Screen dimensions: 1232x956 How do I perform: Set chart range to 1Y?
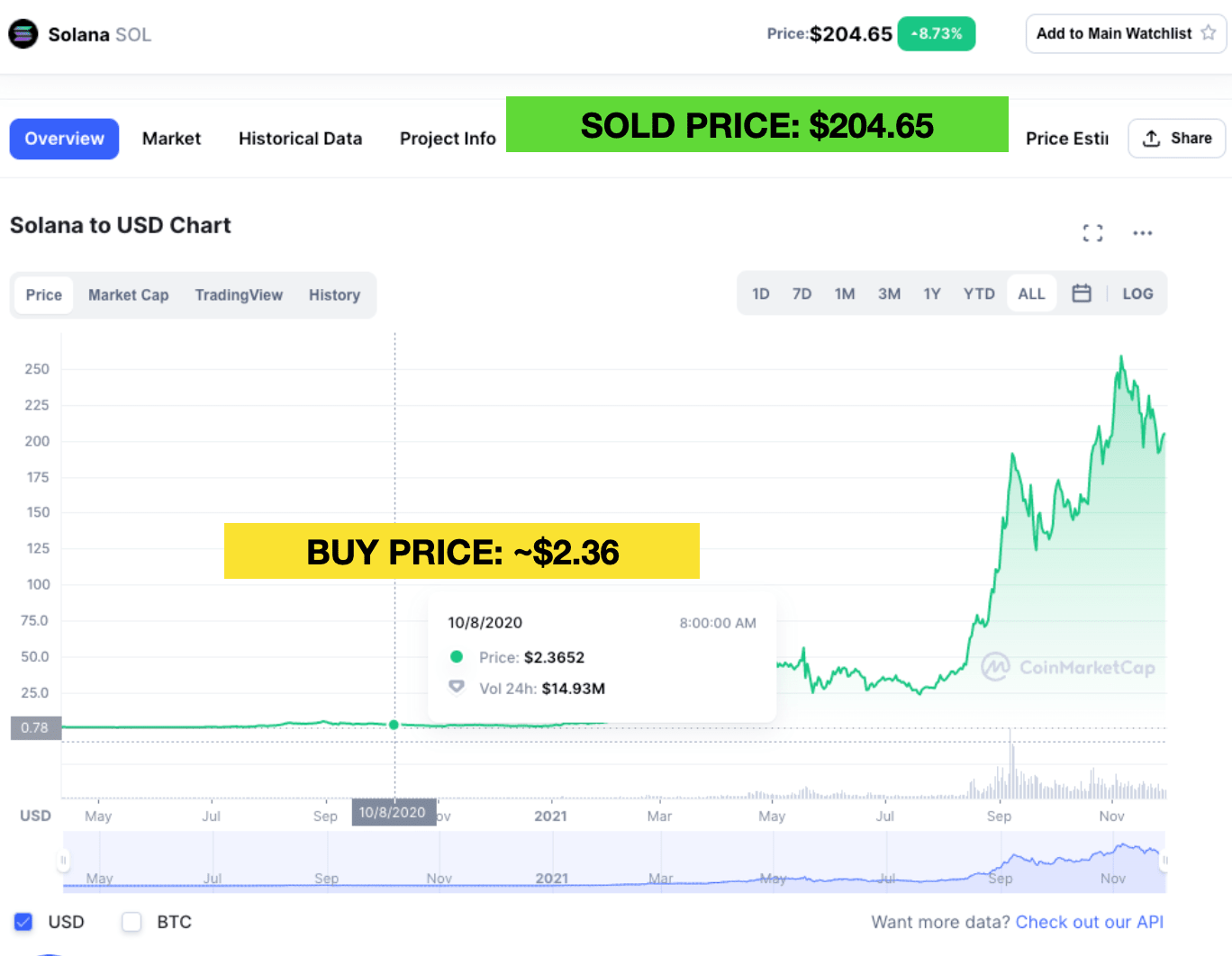[x=932, y=293]
